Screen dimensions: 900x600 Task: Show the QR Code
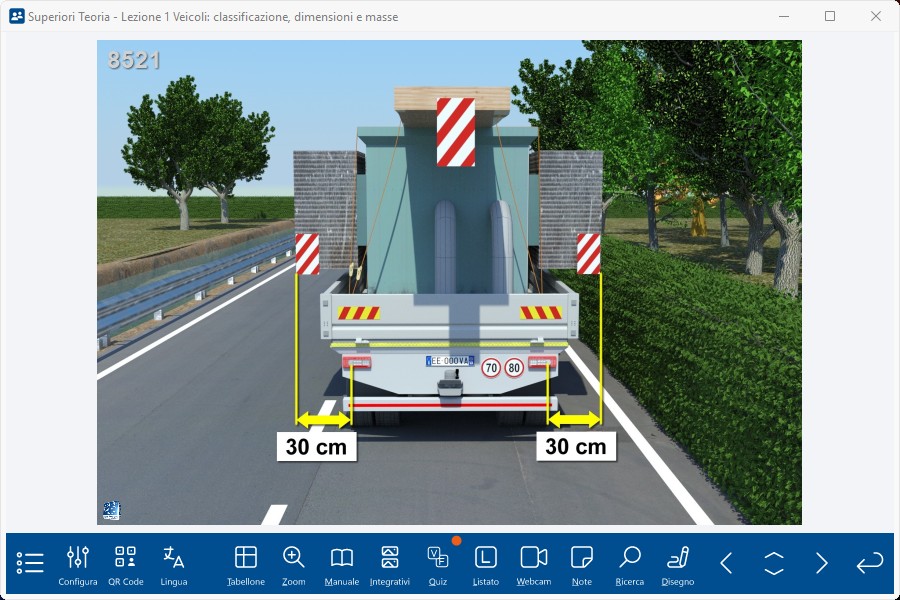(x=126, y=565)
